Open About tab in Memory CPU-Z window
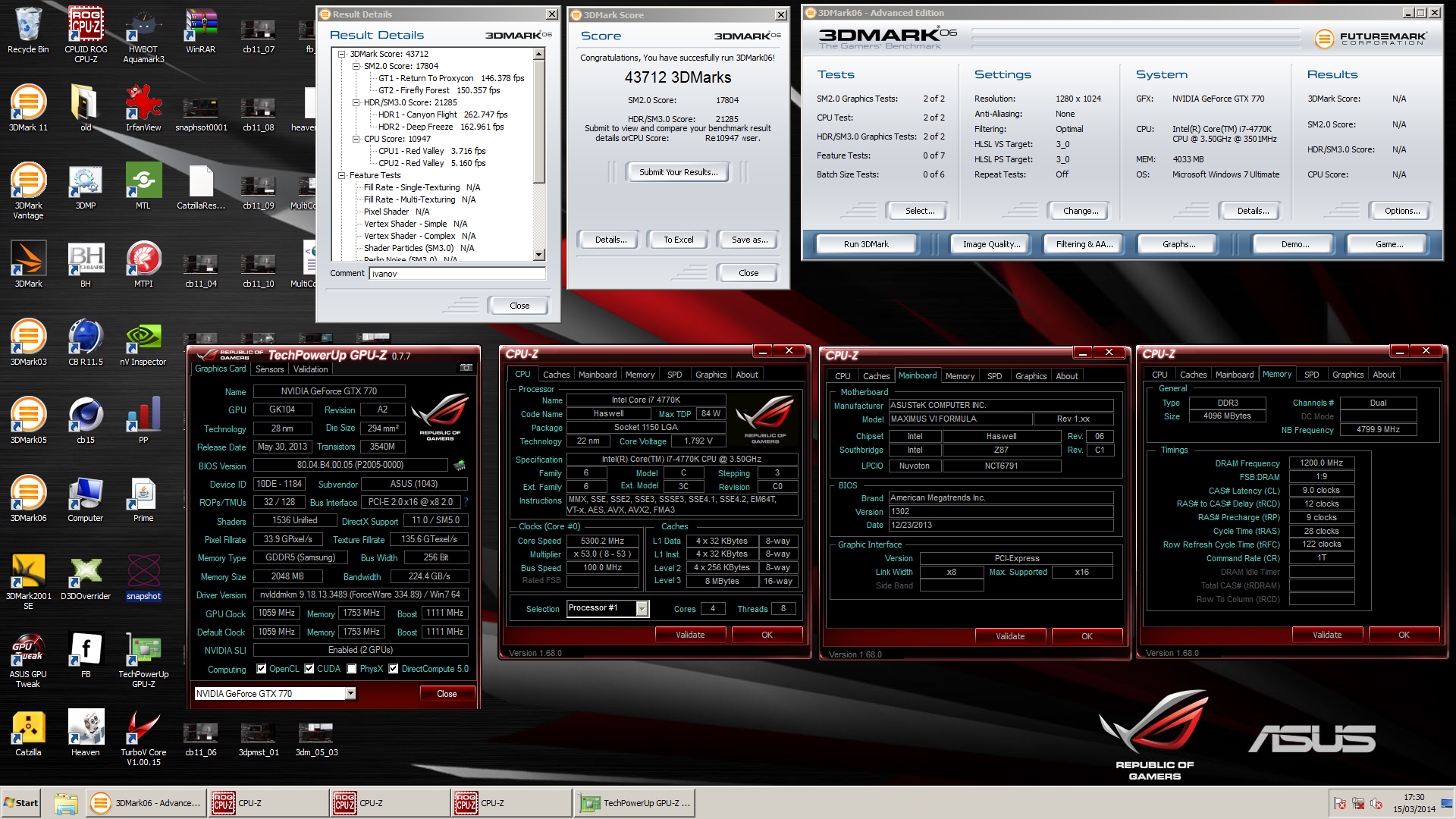Viewport: 1456px width, 819px height. 1384,375
